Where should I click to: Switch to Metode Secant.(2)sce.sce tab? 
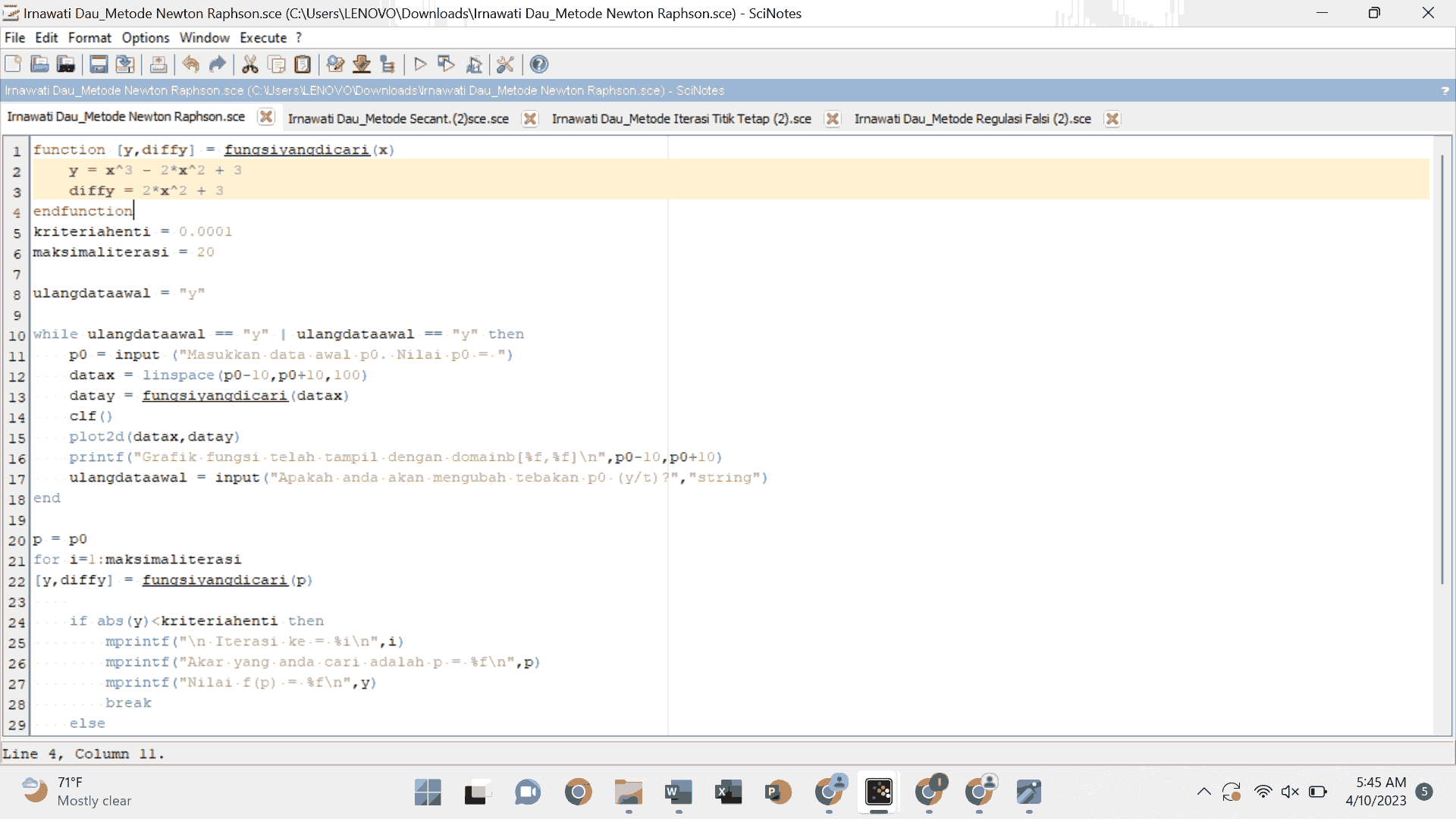click(x=398, y=119)
